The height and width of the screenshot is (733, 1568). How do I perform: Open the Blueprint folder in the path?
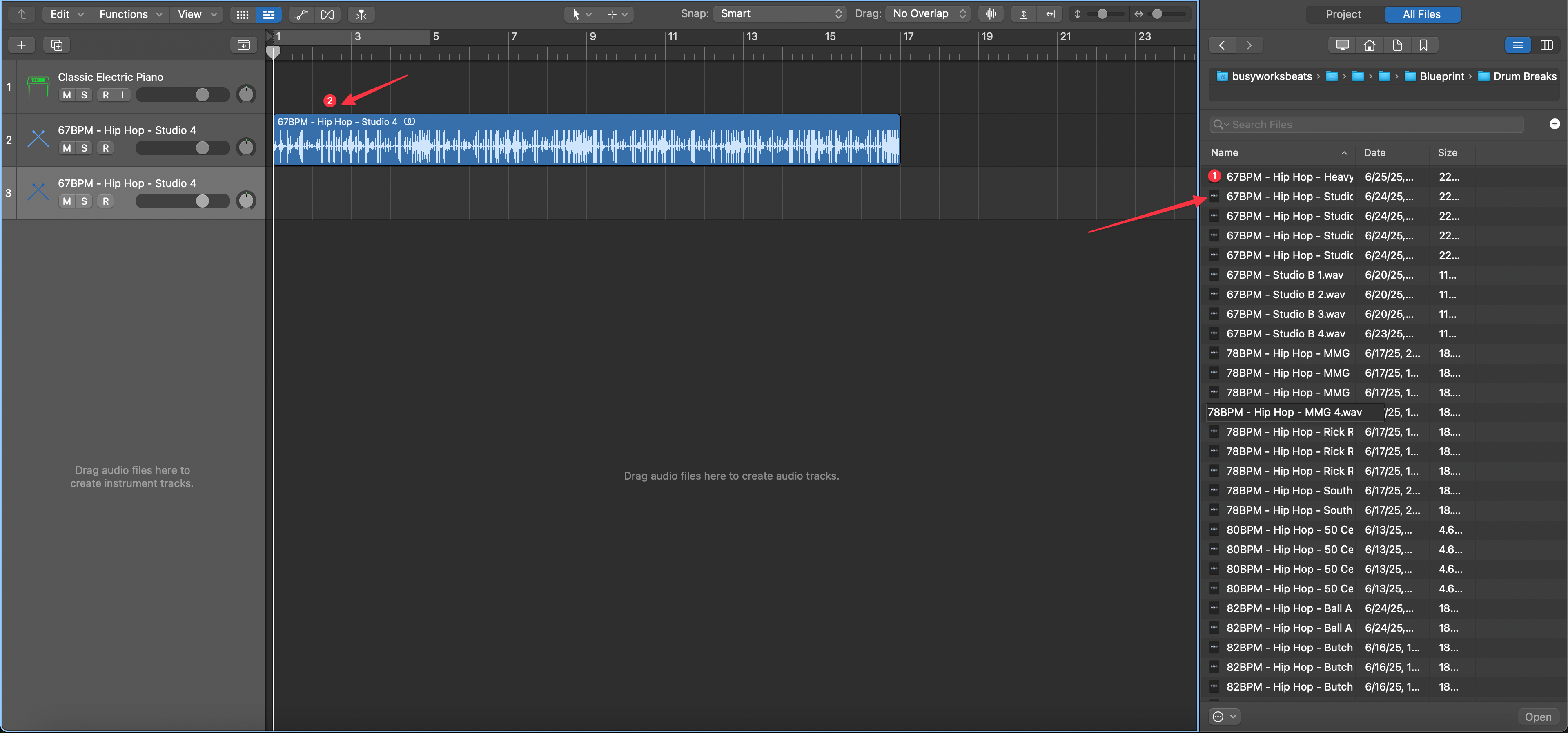pos(1441,76)
